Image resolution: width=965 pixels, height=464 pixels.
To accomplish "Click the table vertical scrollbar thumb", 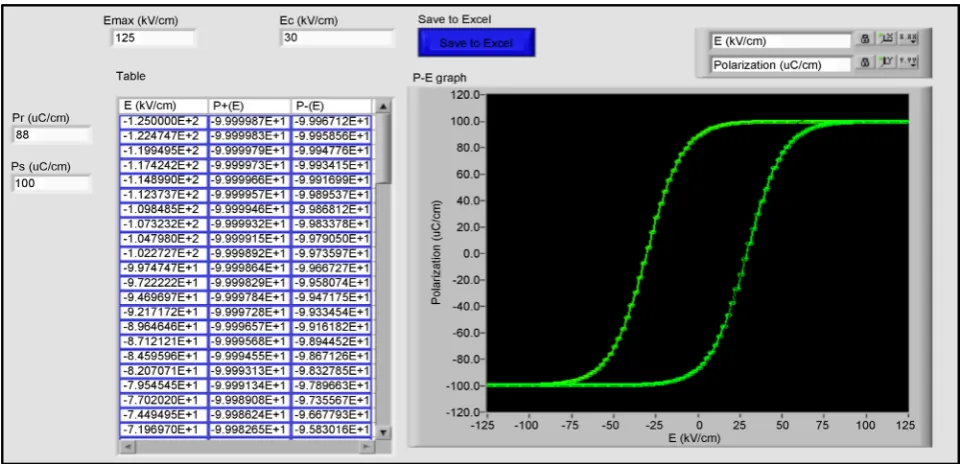I will click(382, 148).
